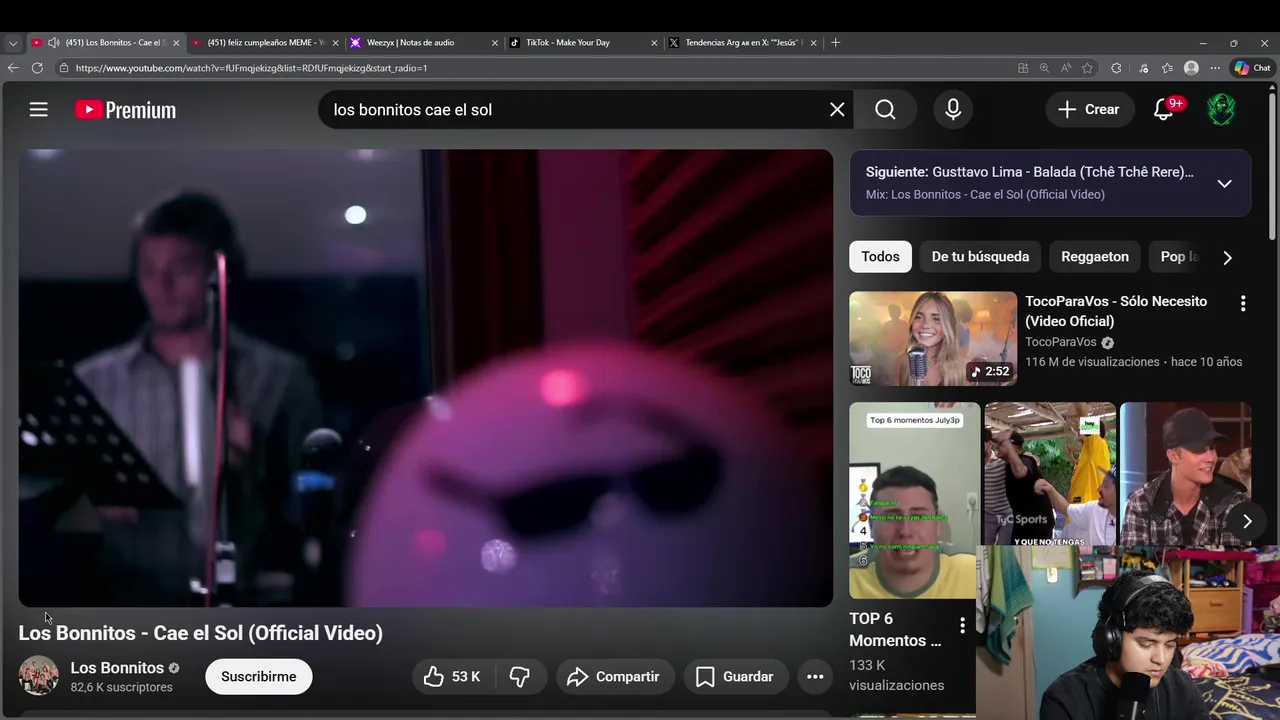
Task: Start Read aloud
Action: [x=1066, y=68]
